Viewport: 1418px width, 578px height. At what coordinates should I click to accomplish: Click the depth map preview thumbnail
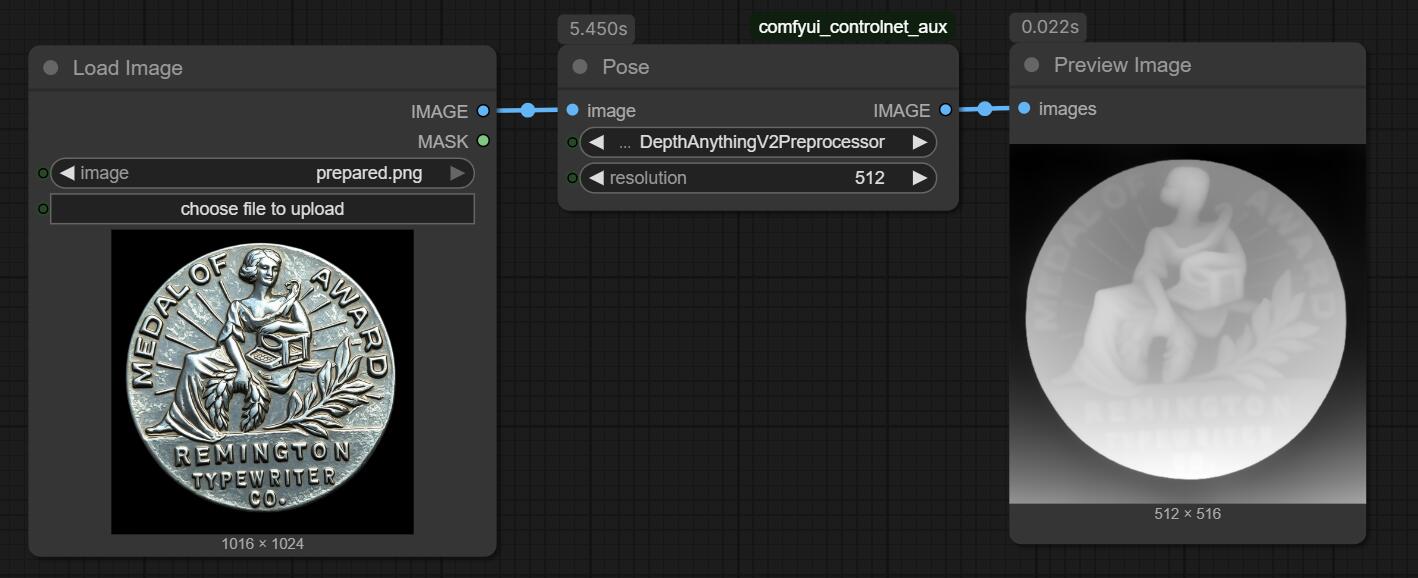pos(1187,323)
